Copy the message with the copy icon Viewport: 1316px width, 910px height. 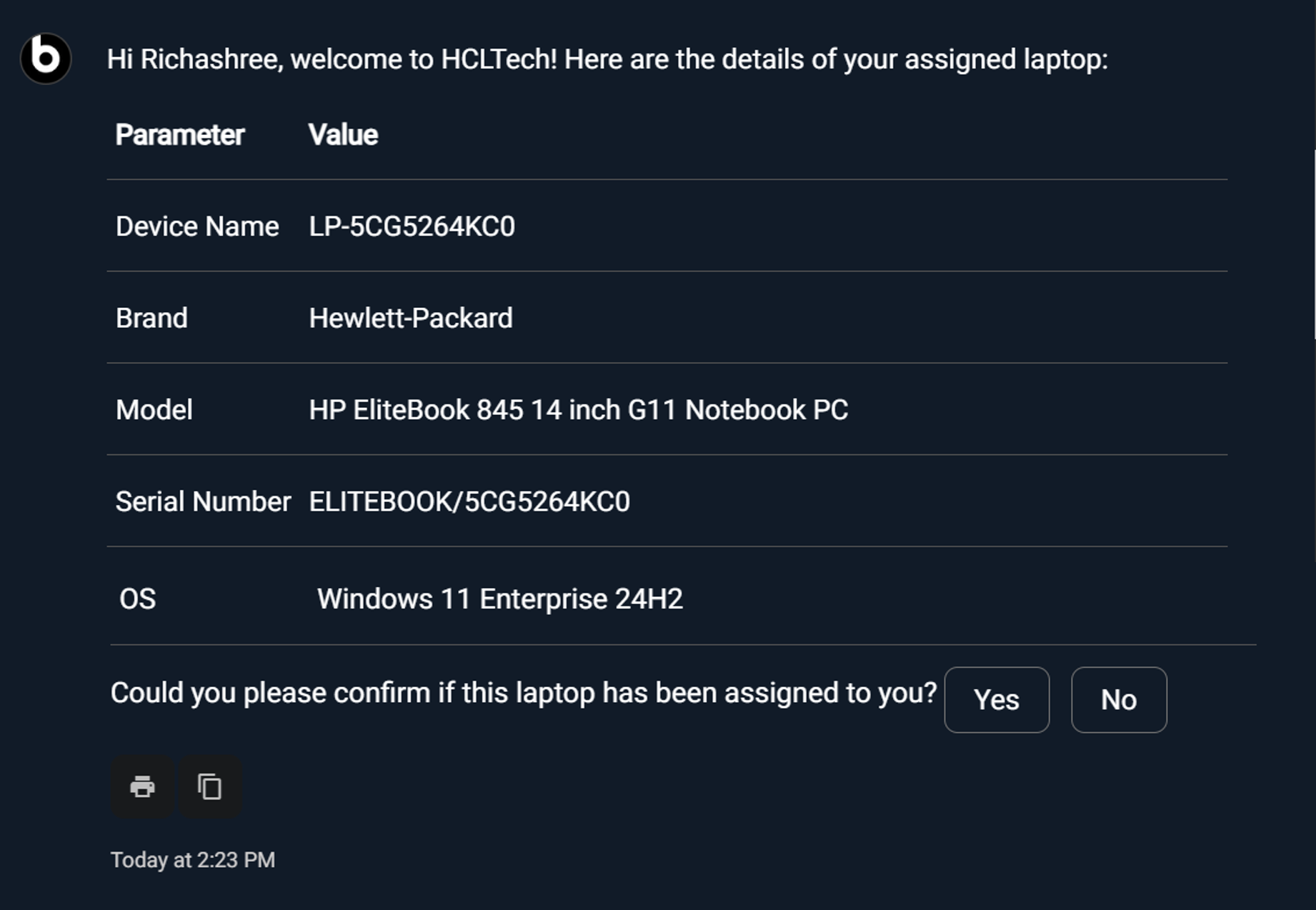pos(210,786)
